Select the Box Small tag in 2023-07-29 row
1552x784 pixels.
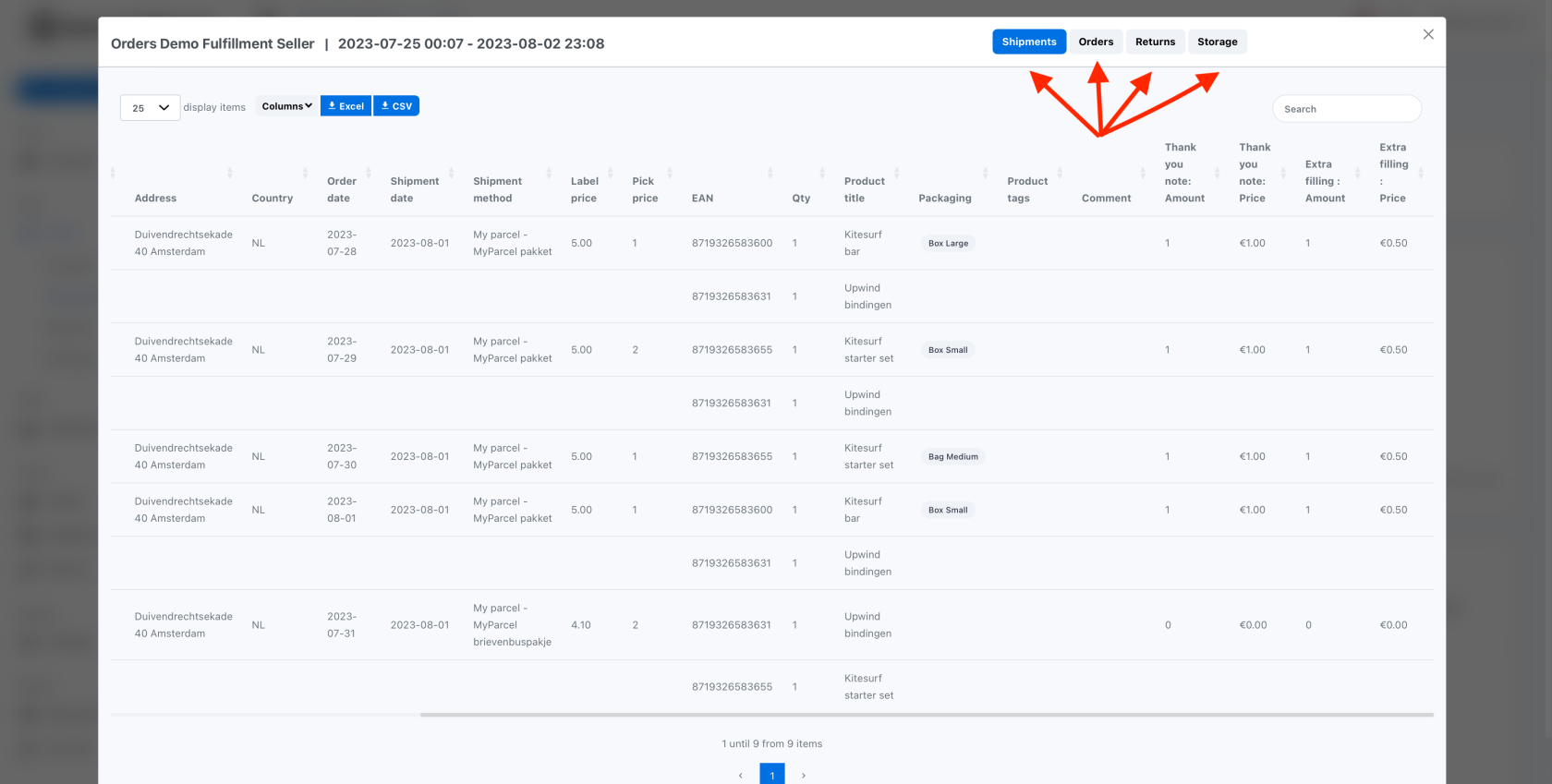(948, 350)
